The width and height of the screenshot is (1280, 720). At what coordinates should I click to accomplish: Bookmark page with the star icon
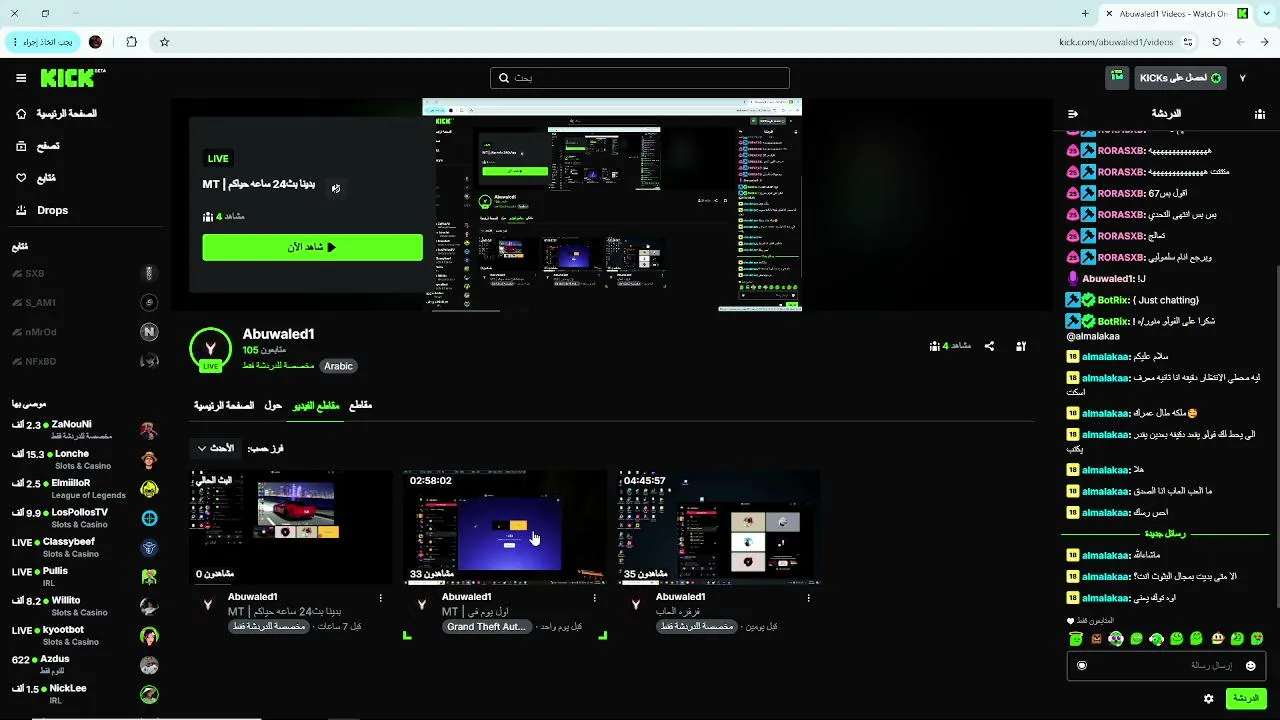(165, 42)
